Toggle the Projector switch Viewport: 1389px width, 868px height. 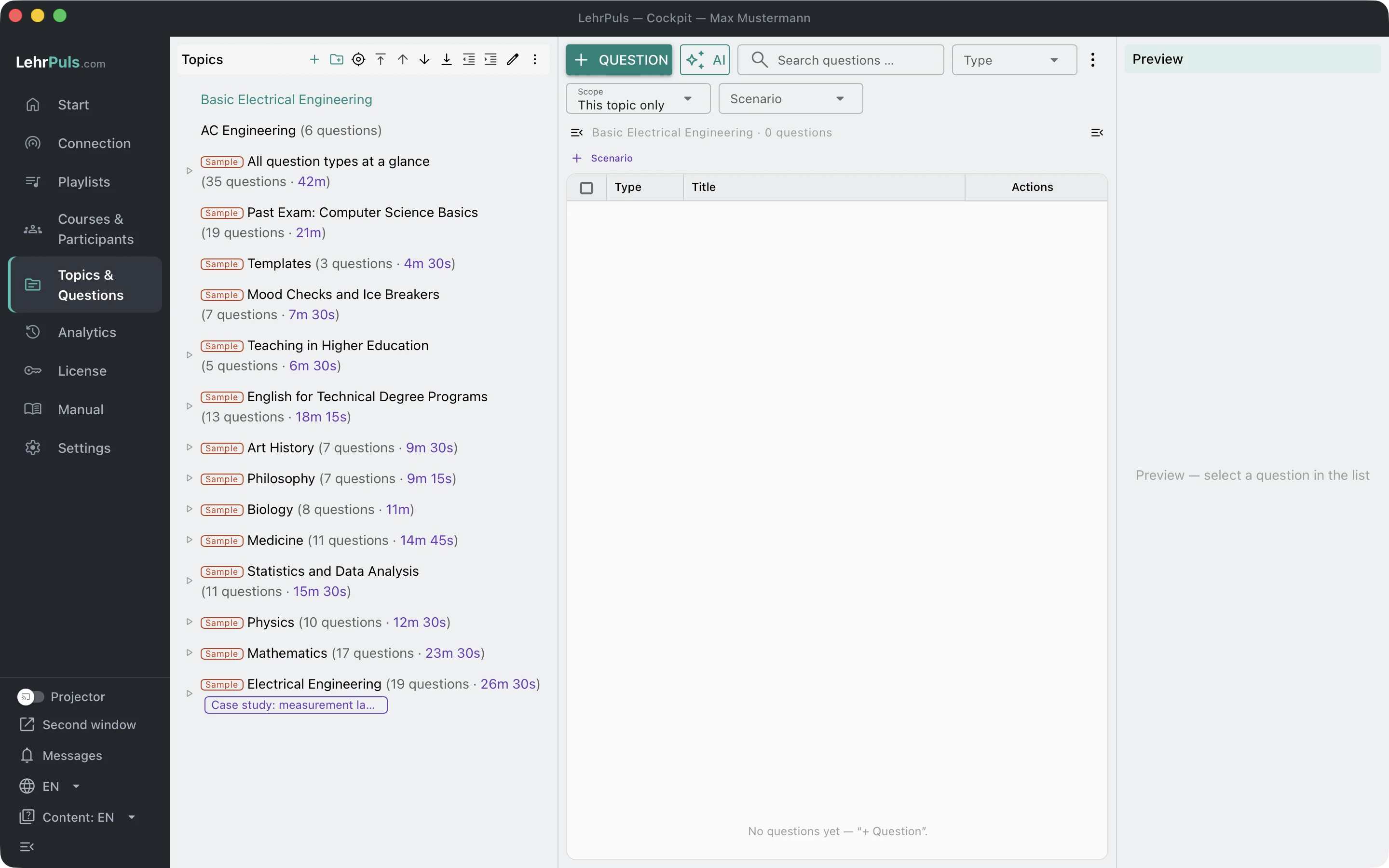30,696
